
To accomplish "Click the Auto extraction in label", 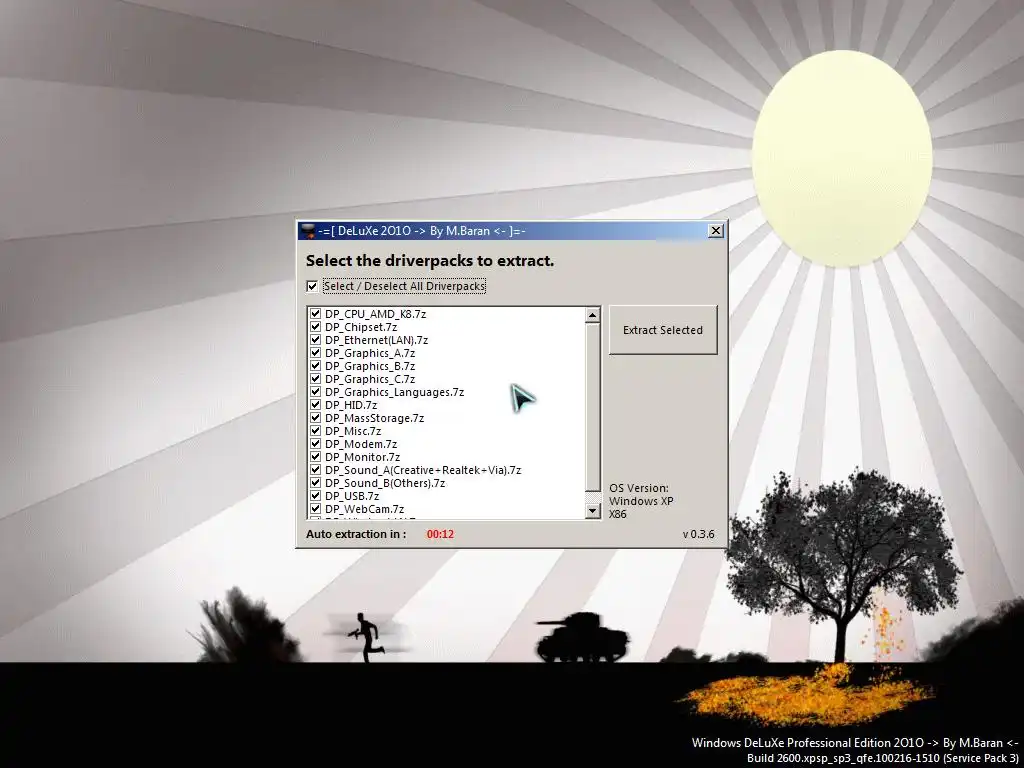I will pyautogui.click(x=356, y=534).
